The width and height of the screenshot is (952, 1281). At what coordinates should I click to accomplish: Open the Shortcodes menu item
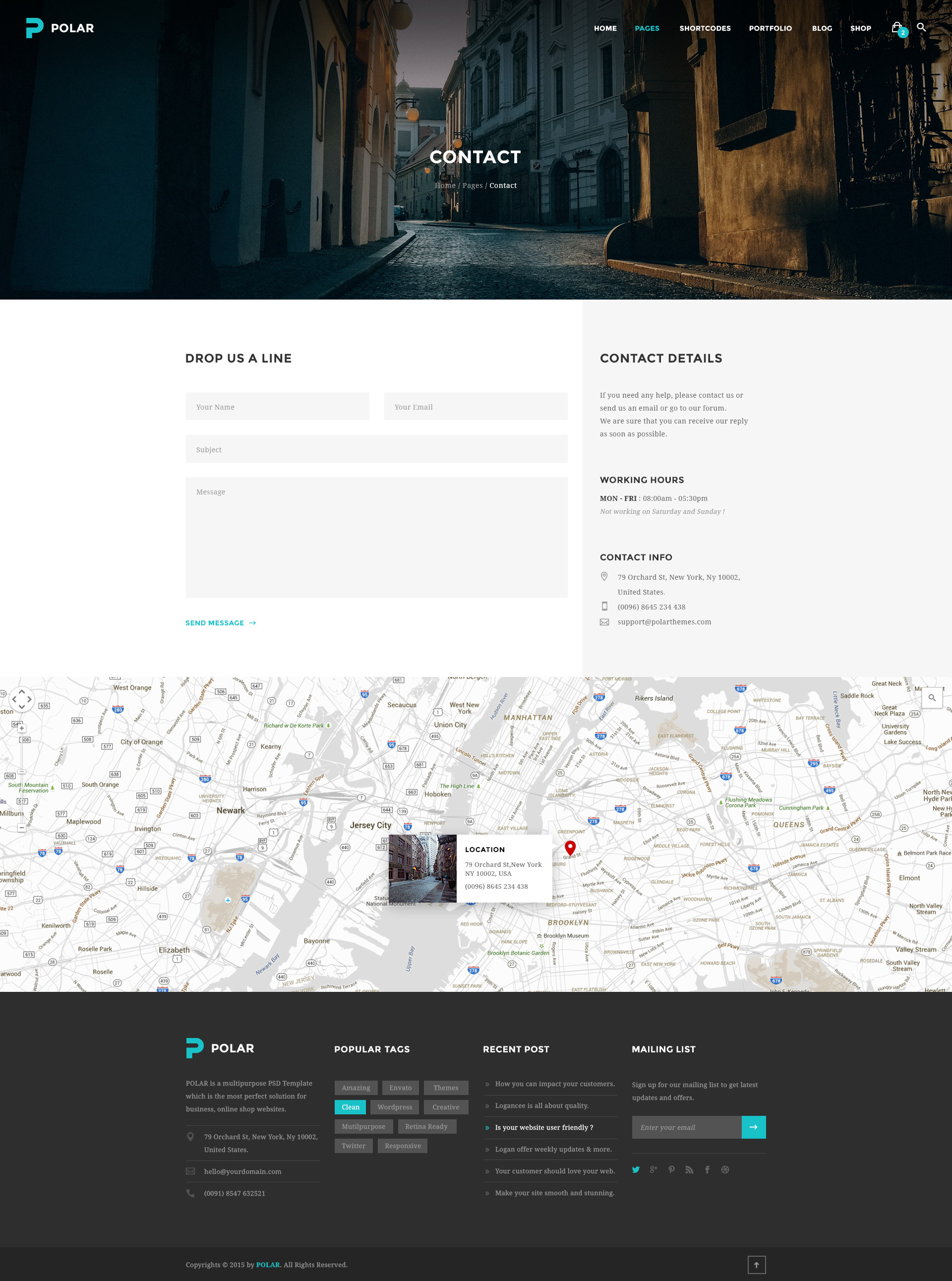click(x=705, y=28)
